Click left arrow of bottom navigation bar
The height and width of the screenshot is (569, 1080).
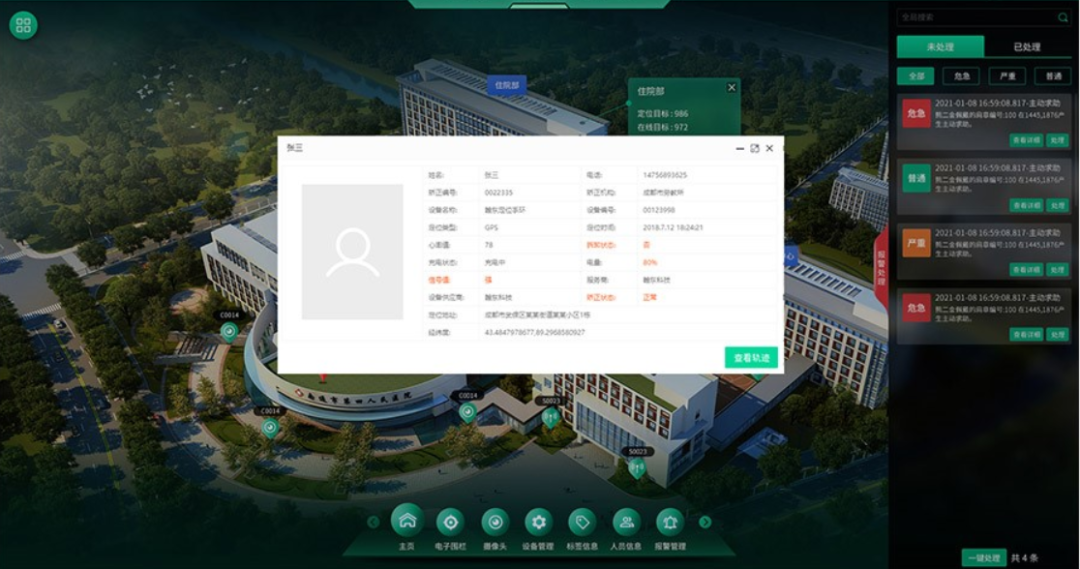click(x=373, y=522)
